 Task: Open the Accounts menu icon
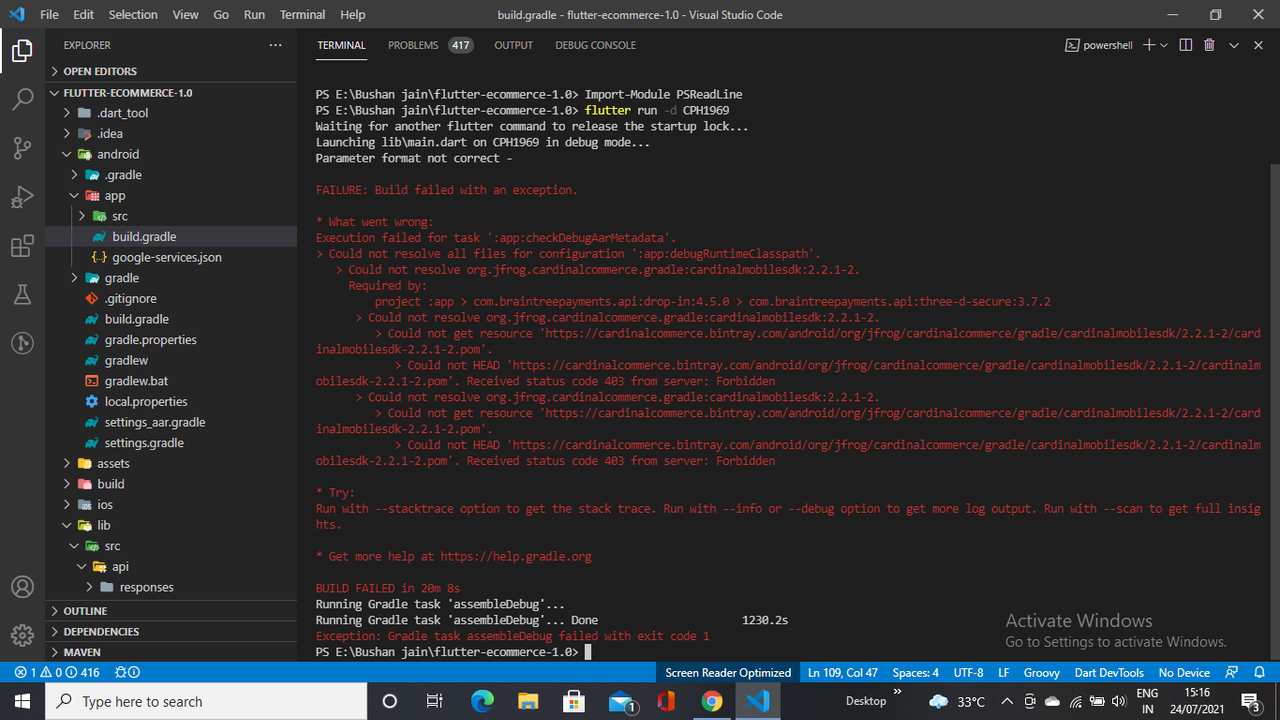tap(22, 587)
